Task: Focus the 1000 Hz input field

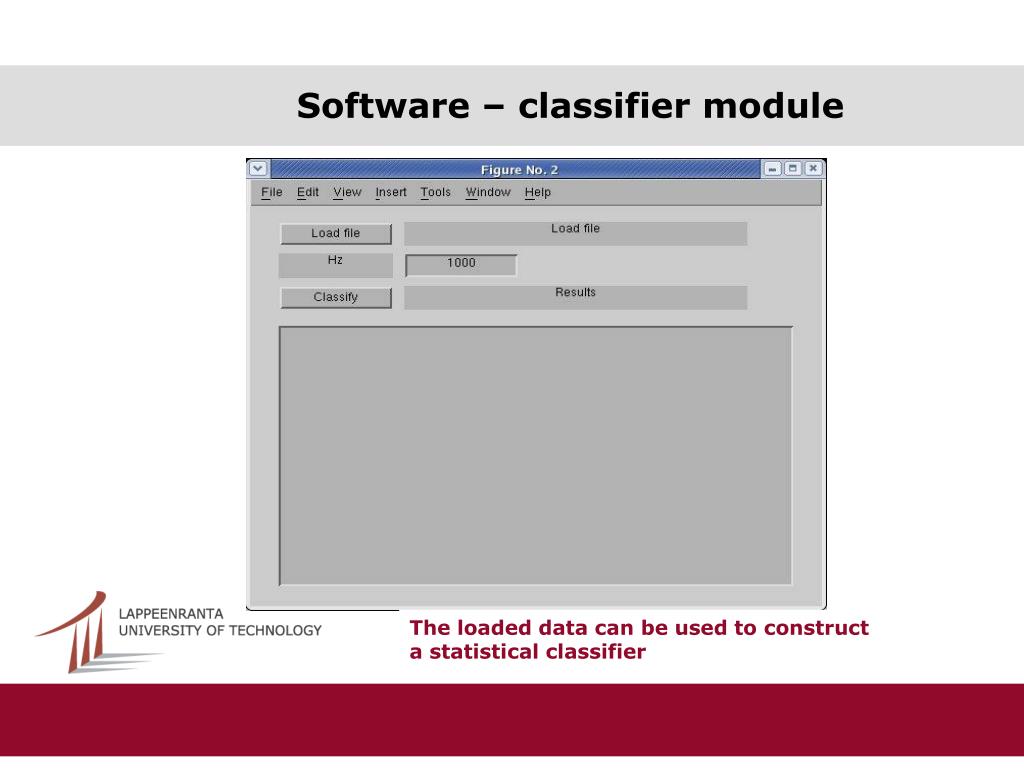Action: (x=461, y=264)
